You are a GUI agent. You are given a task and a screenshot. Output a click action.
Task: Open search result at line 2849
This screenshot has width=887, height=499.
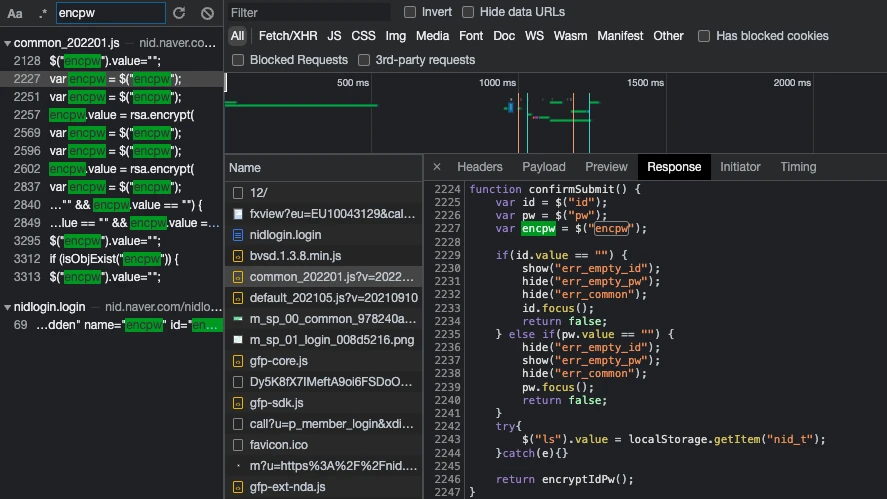pyautogui.click(x=112, y=223)
